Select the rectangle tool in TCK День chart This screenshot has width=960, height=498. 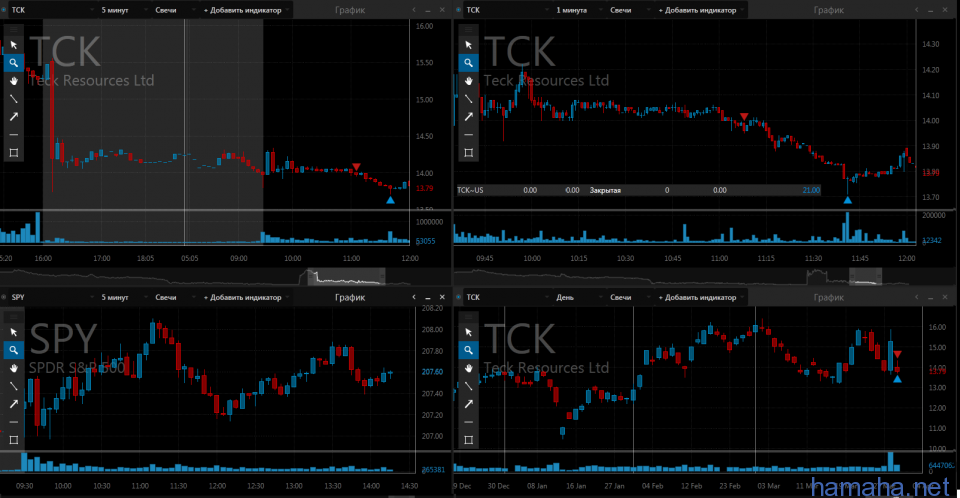468,440
